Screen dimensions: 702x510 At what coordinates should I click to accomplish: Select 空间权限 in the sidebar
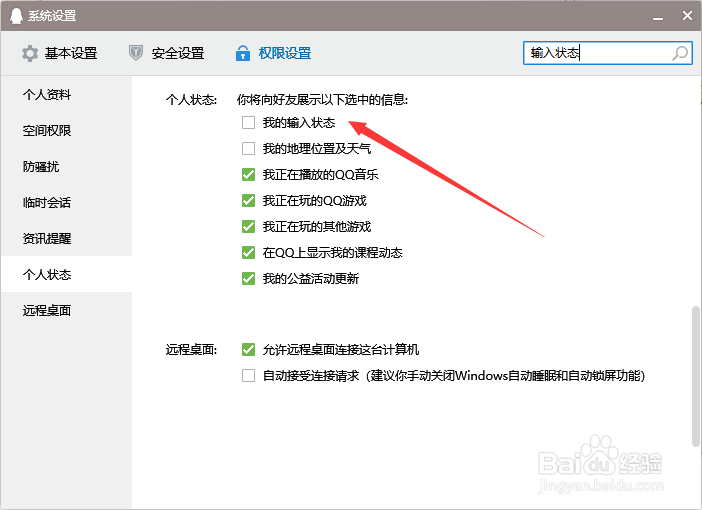[x=66, y=130]
